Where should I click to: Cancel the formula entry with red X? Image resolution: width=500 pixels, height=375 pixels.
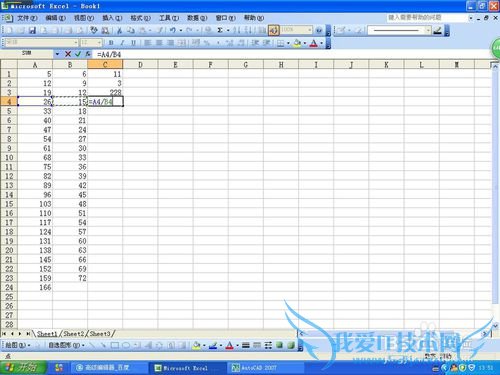pos(68,54)
